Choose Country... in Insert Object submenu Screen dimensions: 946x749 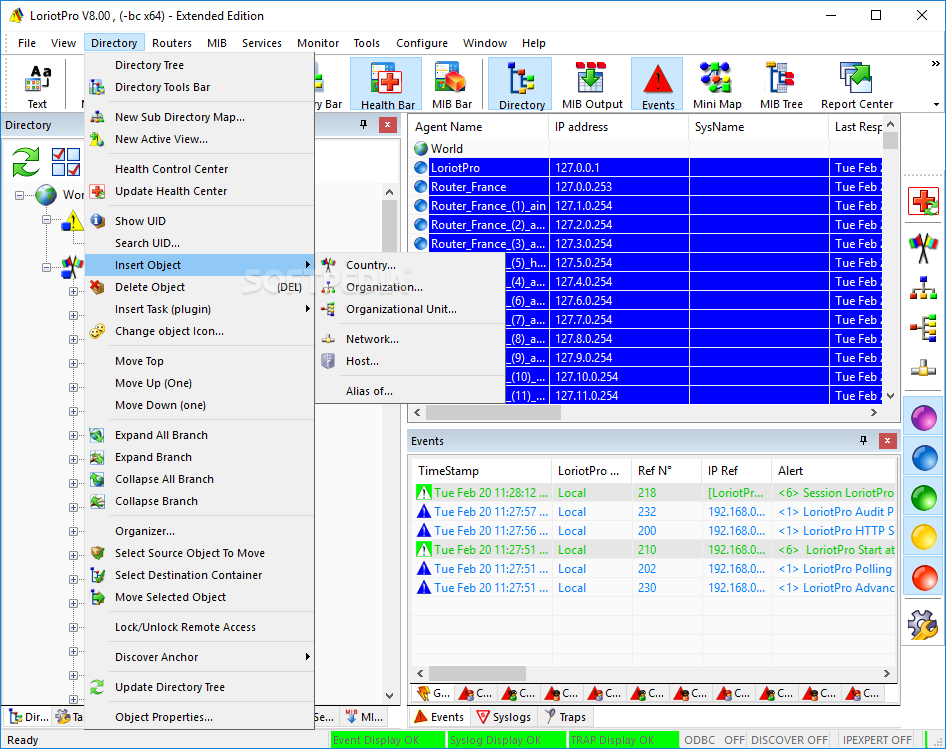(410, 265)
